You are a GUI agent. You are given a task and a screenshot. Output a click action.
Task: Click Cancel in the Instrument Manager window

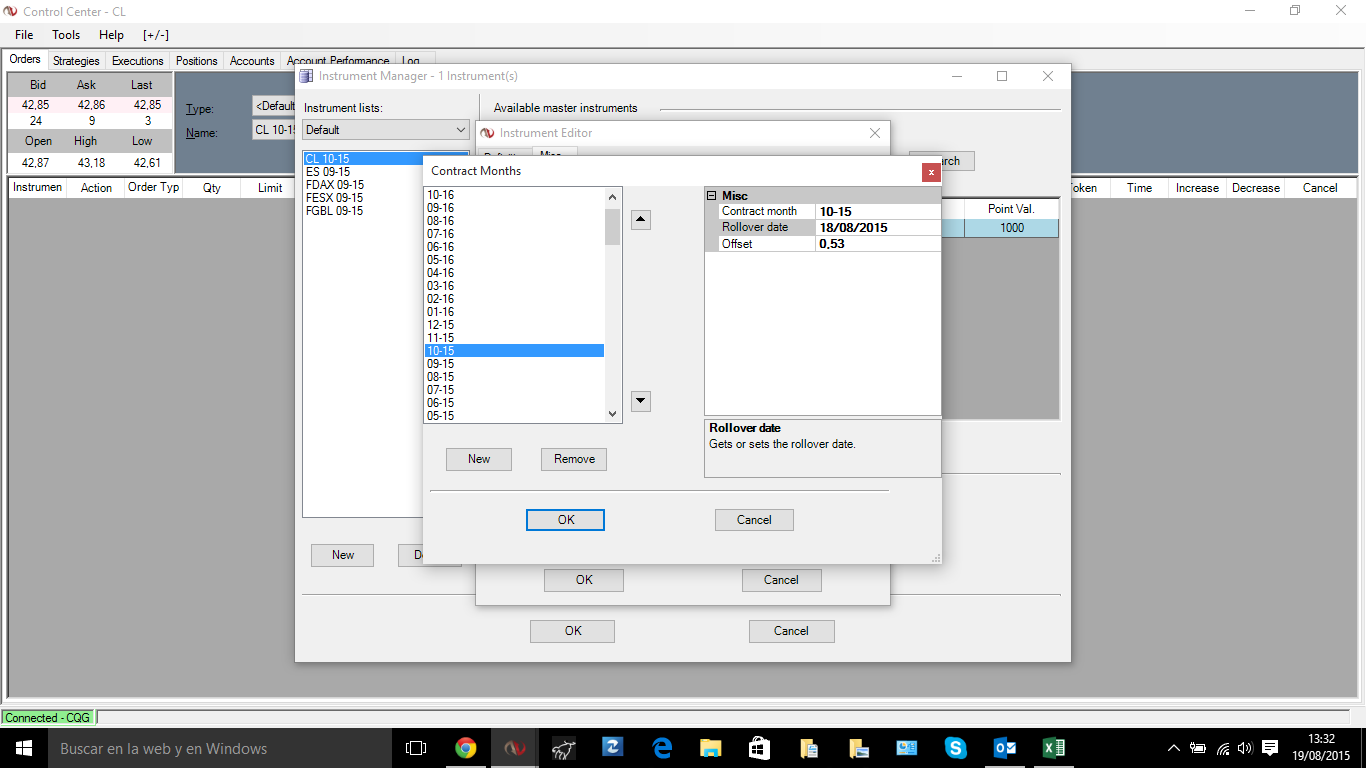[791, 631]
